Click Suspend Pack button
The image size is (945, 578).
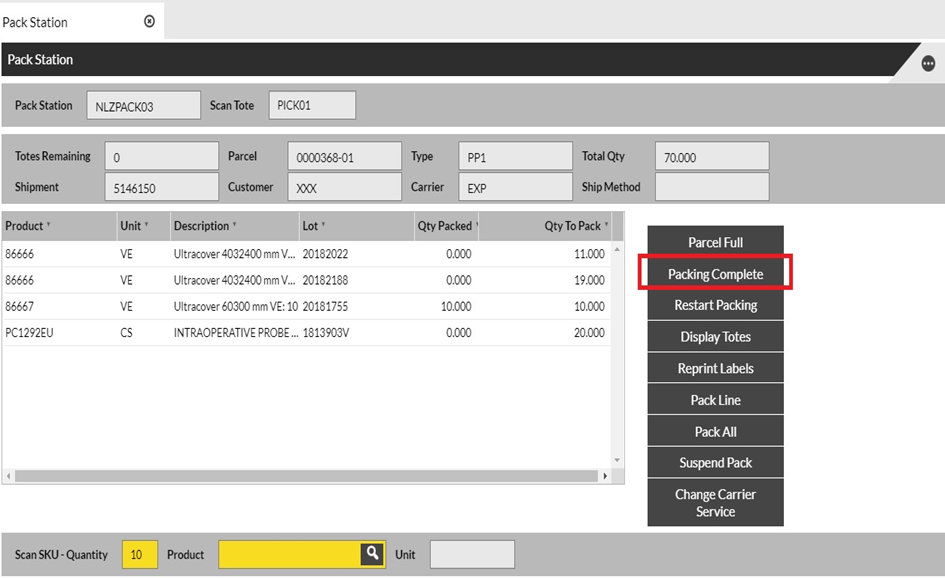click(x=715, y=463)
